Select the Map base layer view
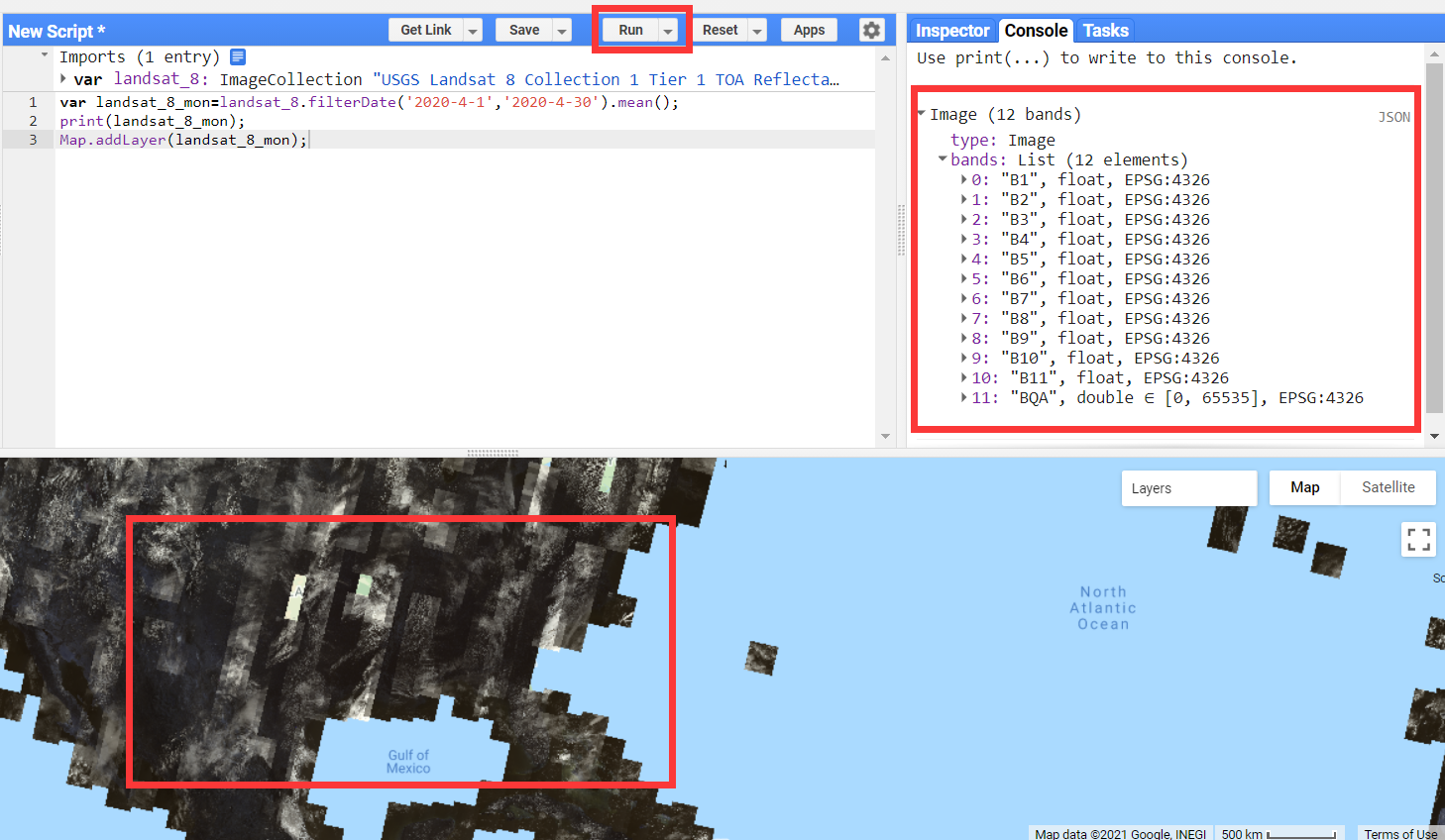The height and width of the screenshot is (840, 1445). [x=1305, y=487]
